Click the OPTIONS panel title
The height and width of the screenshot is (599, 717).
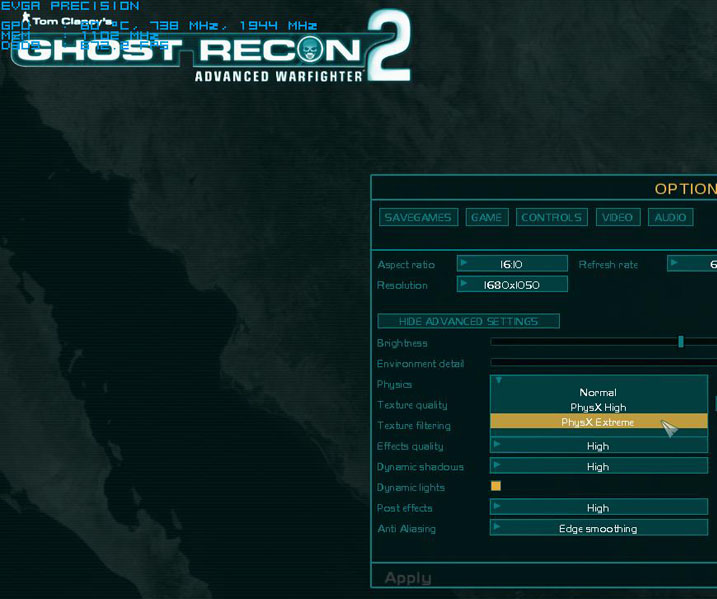(x=685, y=188)
